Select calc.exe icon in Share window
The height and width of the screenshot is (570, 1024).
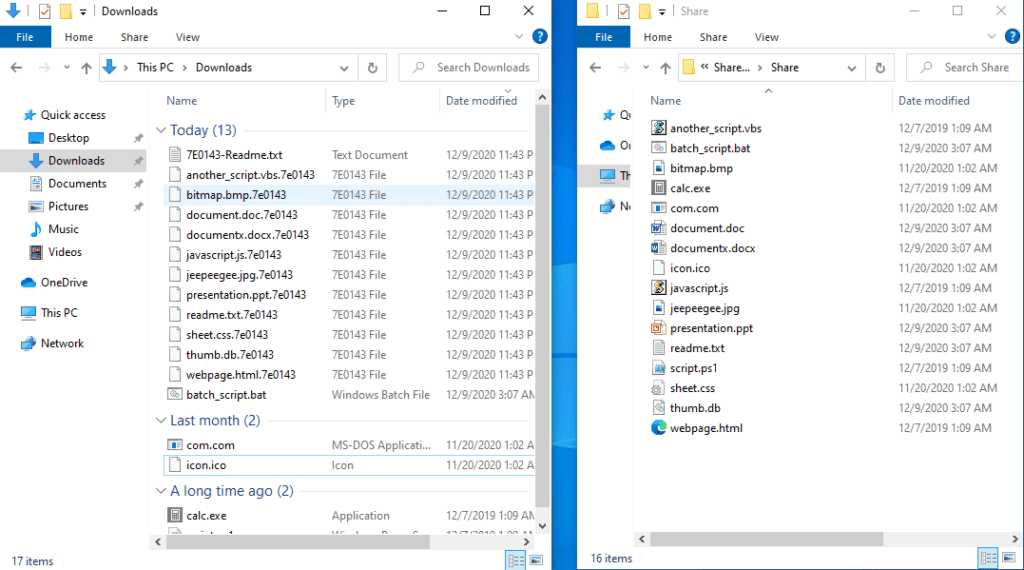pyautogui.click(x=658, y=188)
